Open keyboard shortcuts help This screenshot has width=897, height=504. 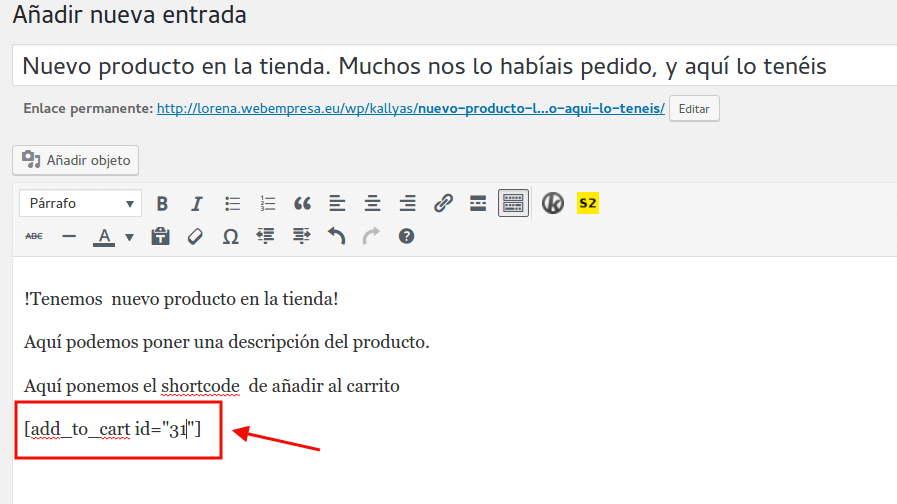[406, 236]
